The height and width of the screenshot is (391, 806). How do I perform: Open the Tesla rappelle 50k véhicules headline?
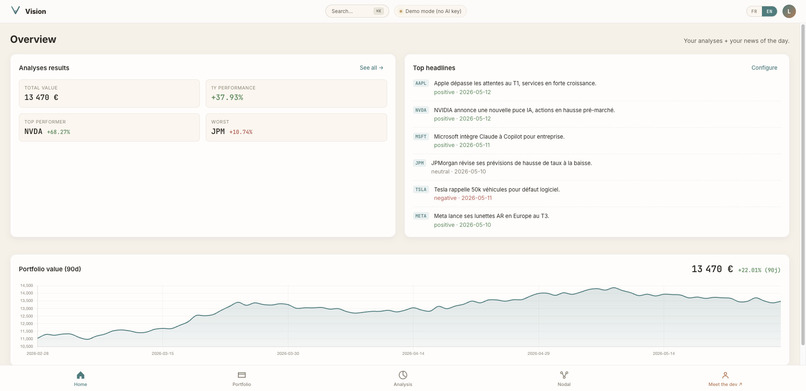coord(497,190)
